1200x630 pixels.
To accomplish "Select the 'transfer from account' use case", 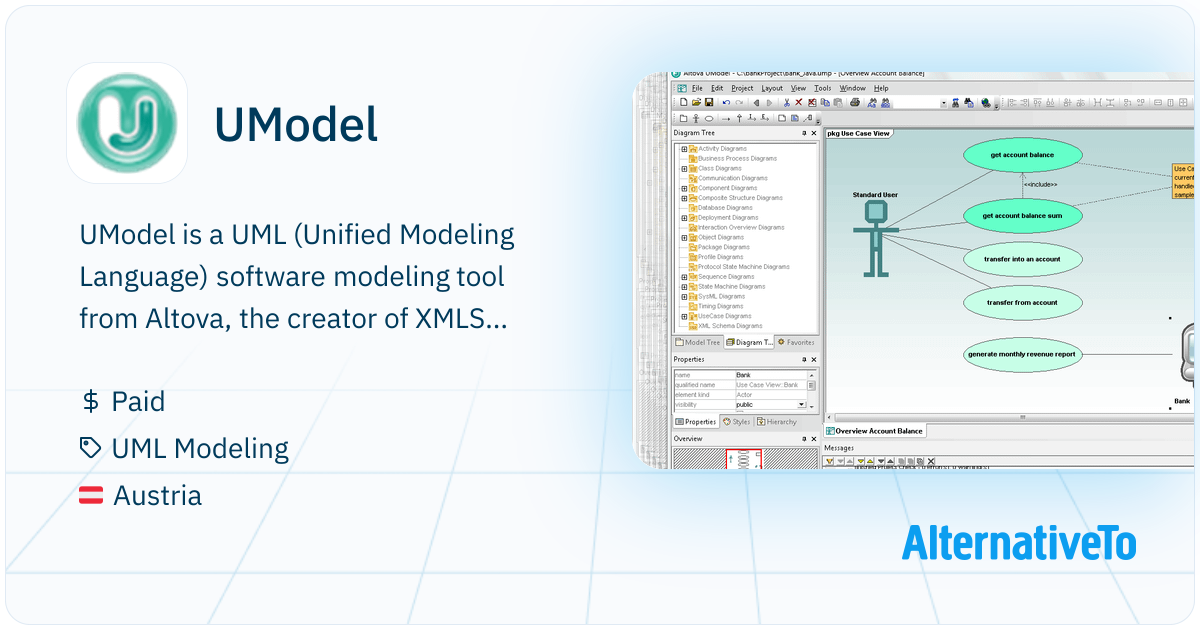I will [x=1022, y=302].
